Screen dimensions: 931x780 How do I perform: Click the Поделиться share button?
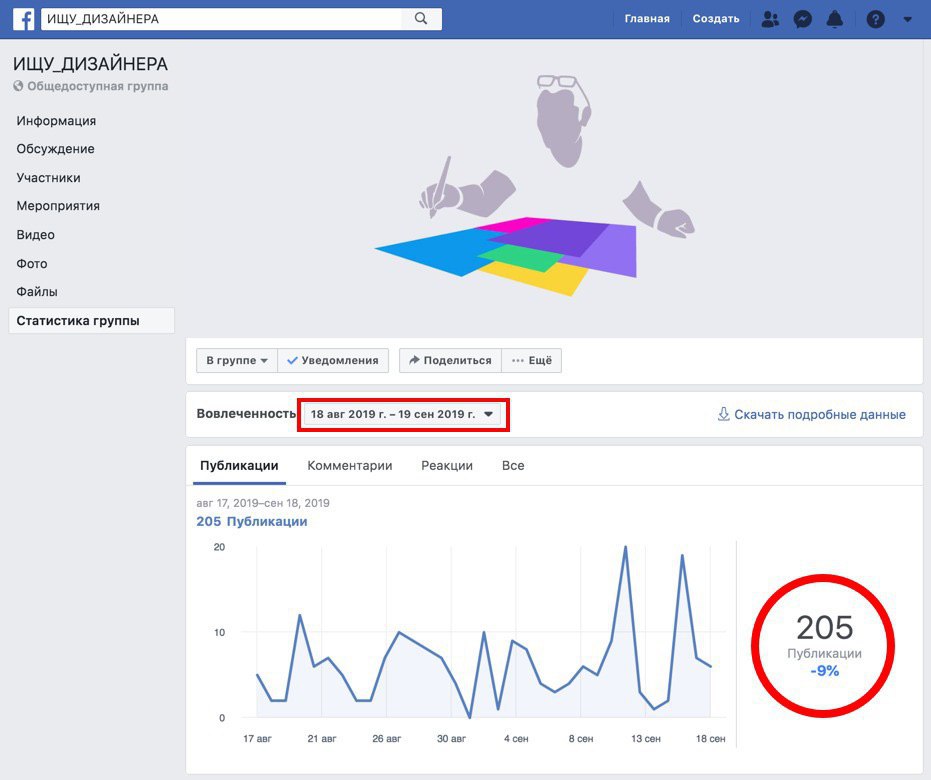[450, 360]
